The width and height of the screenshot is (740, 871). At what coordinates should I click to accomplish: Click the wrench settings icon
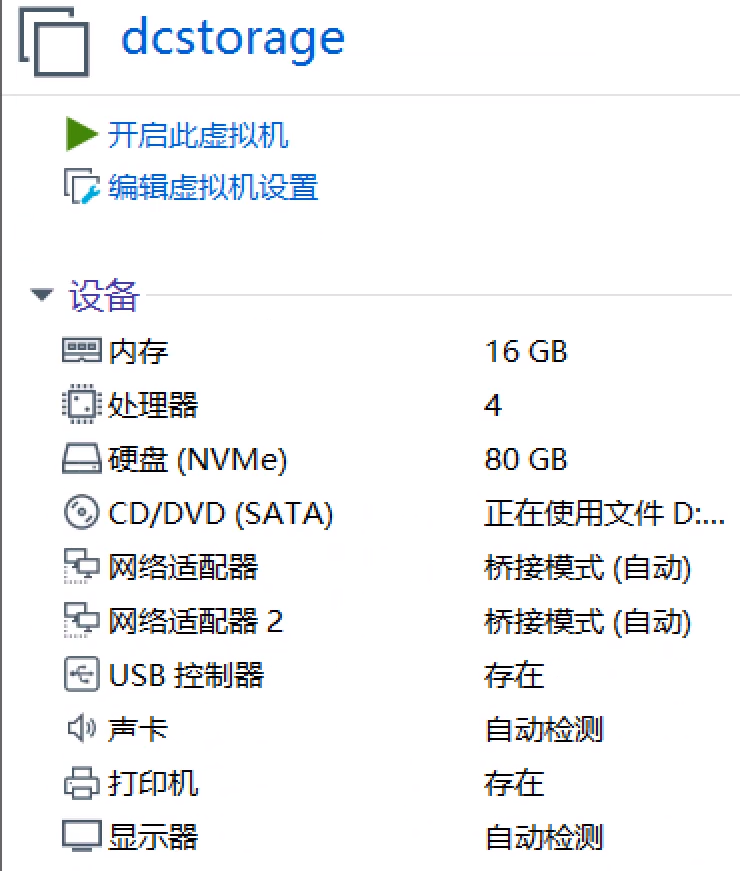pyautogui.click(x=82, y=187)
